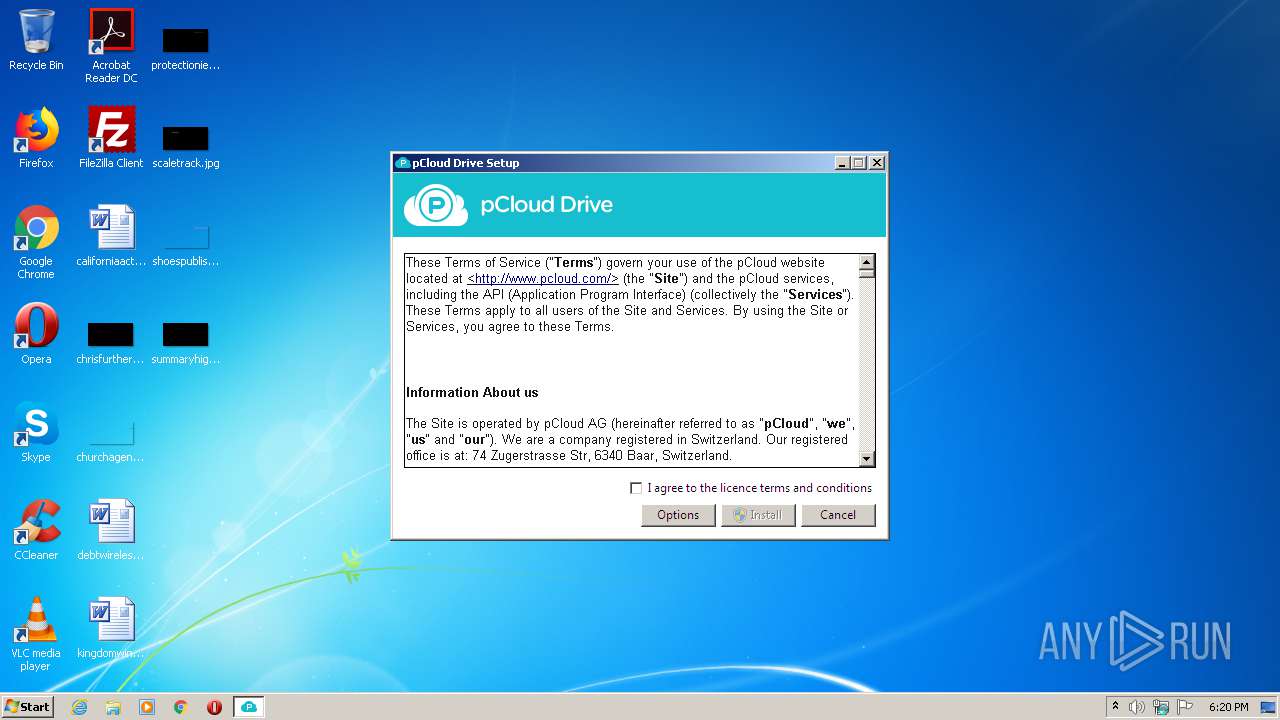This screenshot has height=720, width=1280.
Task: Open Chrome from the taskbar
Action: point(181,707)
